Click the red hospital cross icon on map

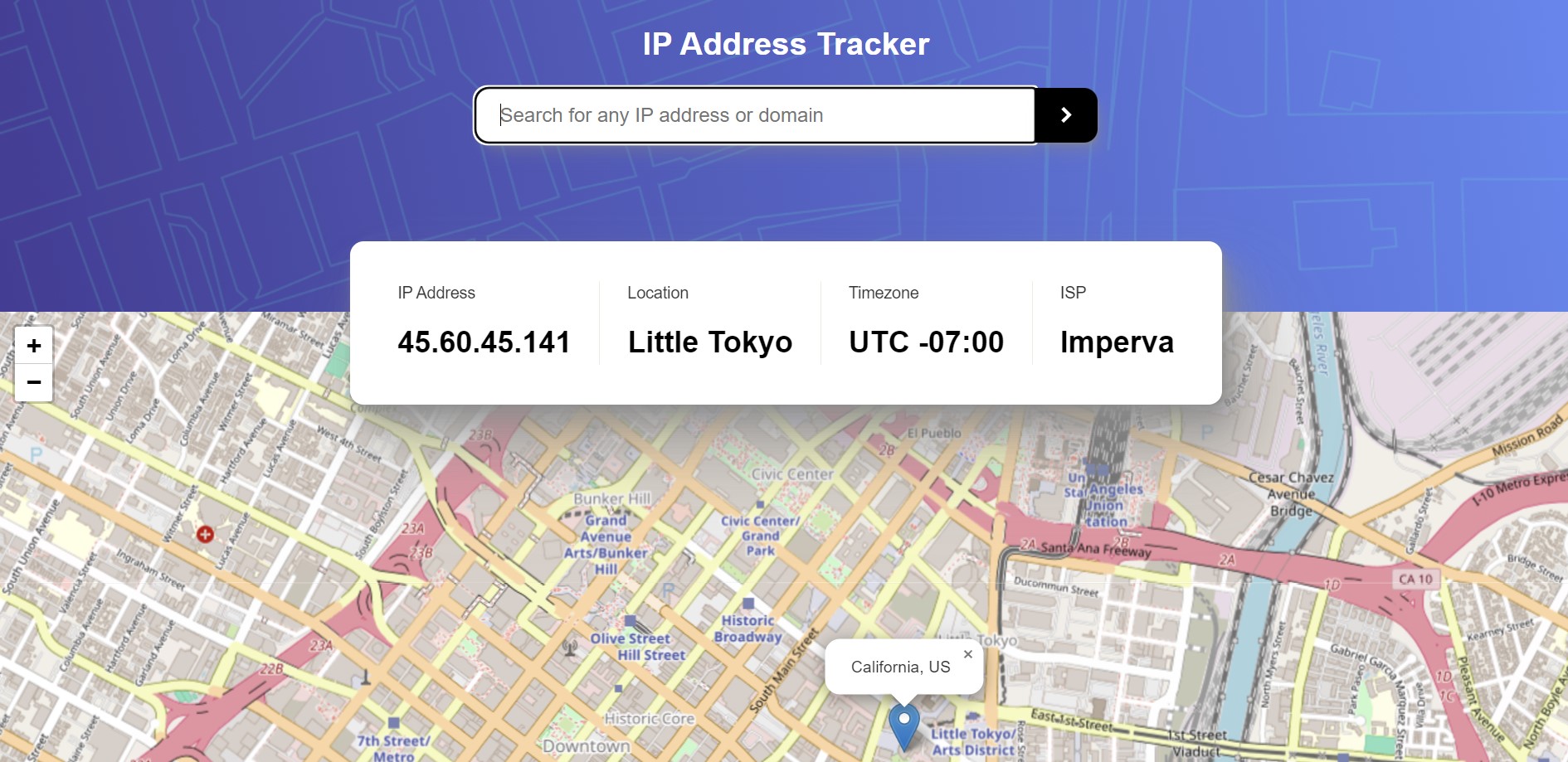coord(205,534)
